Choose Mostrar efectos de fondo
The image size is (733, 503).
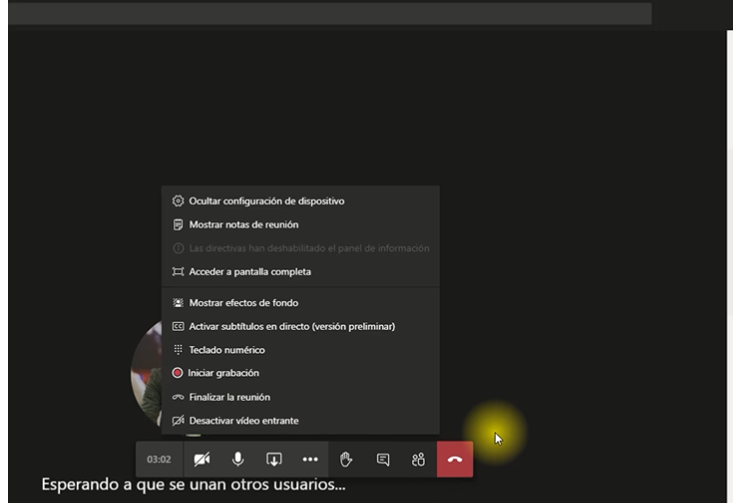pyautogui.click(x=300, y=303)
